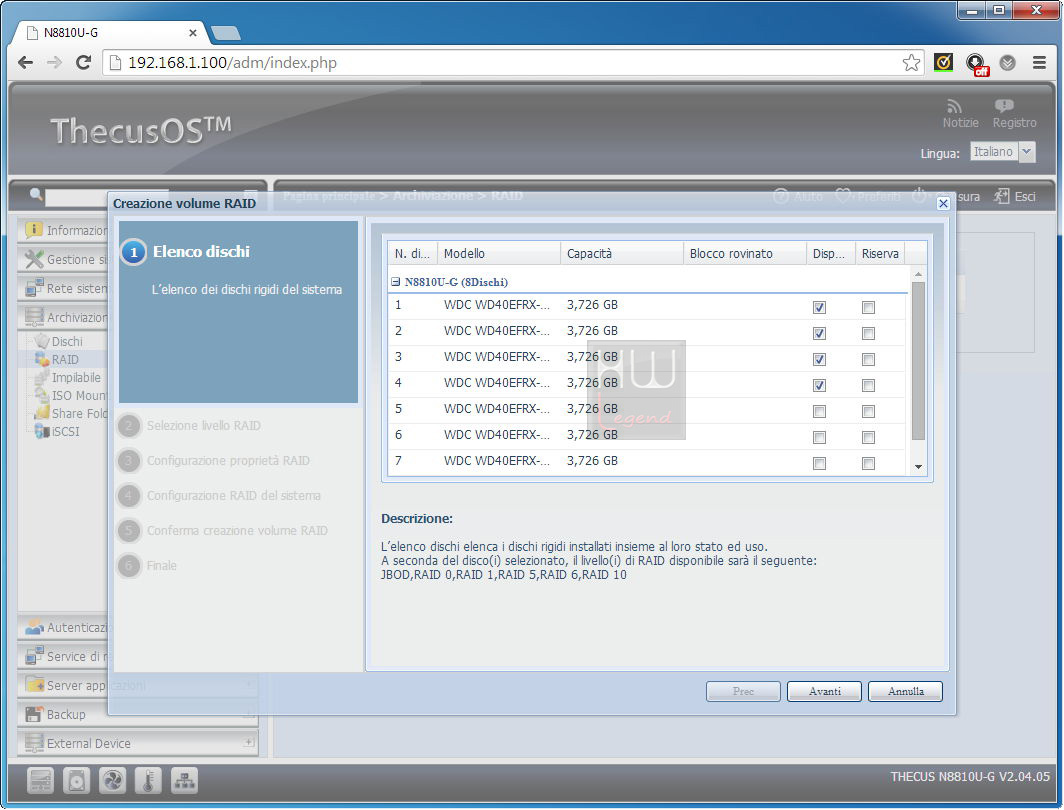Uncheck Disp. checkbox for disk 2
This screenshot has width=1064, height=810.
point(819,333)
